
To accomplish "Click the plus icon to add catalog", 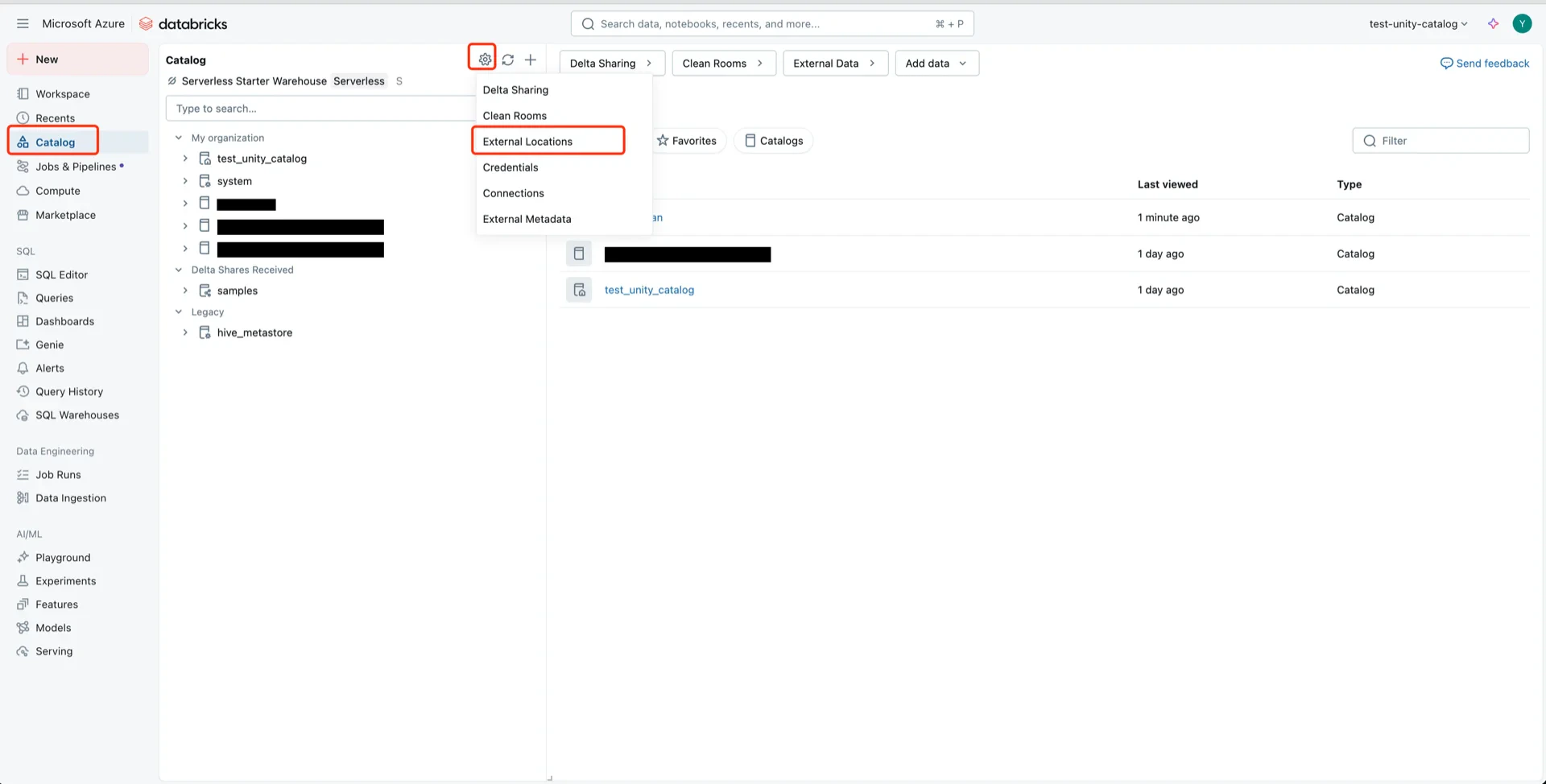I will click(531, 59).
